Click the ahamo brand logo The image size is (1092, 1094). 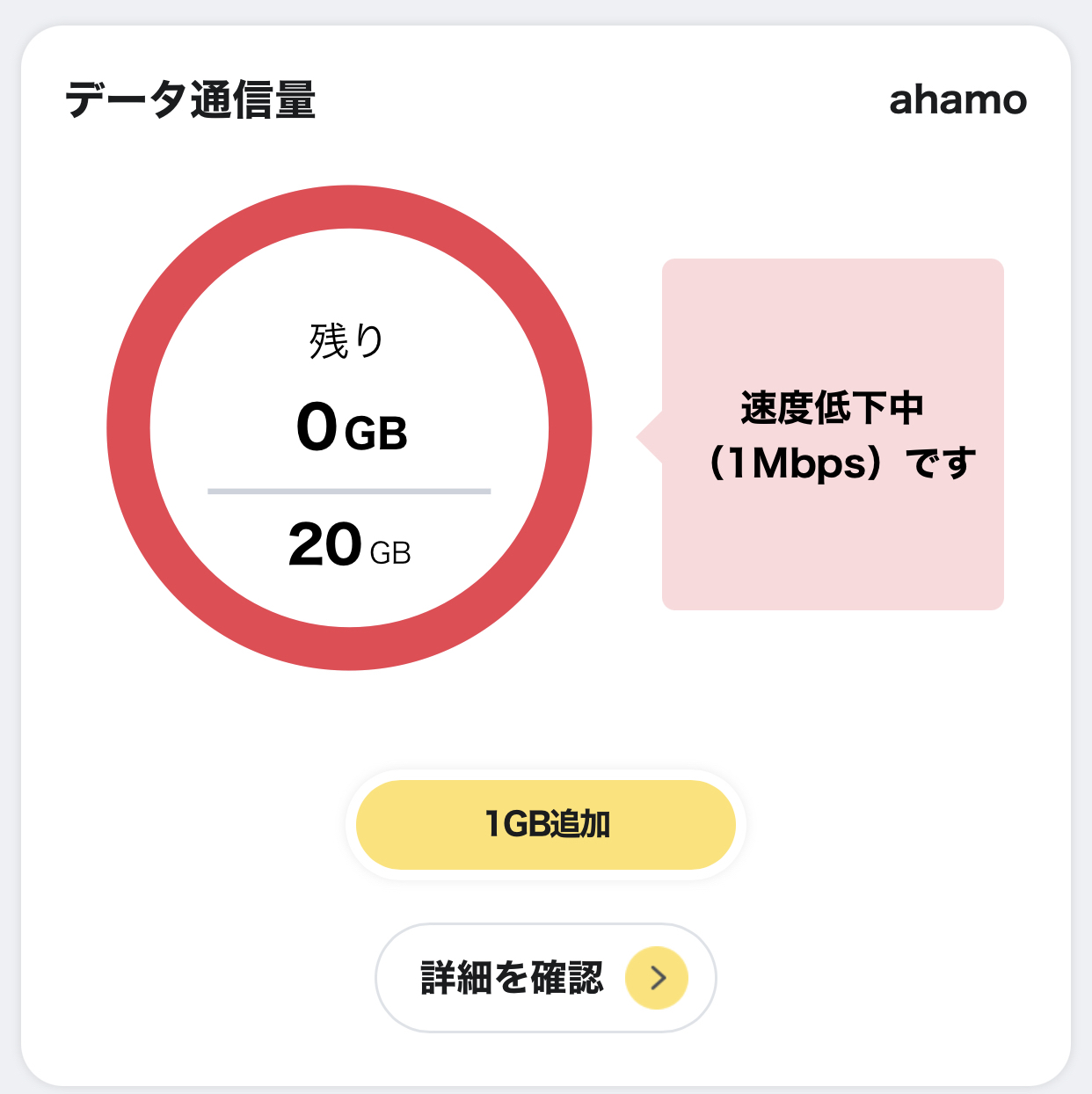coord(957,100)
